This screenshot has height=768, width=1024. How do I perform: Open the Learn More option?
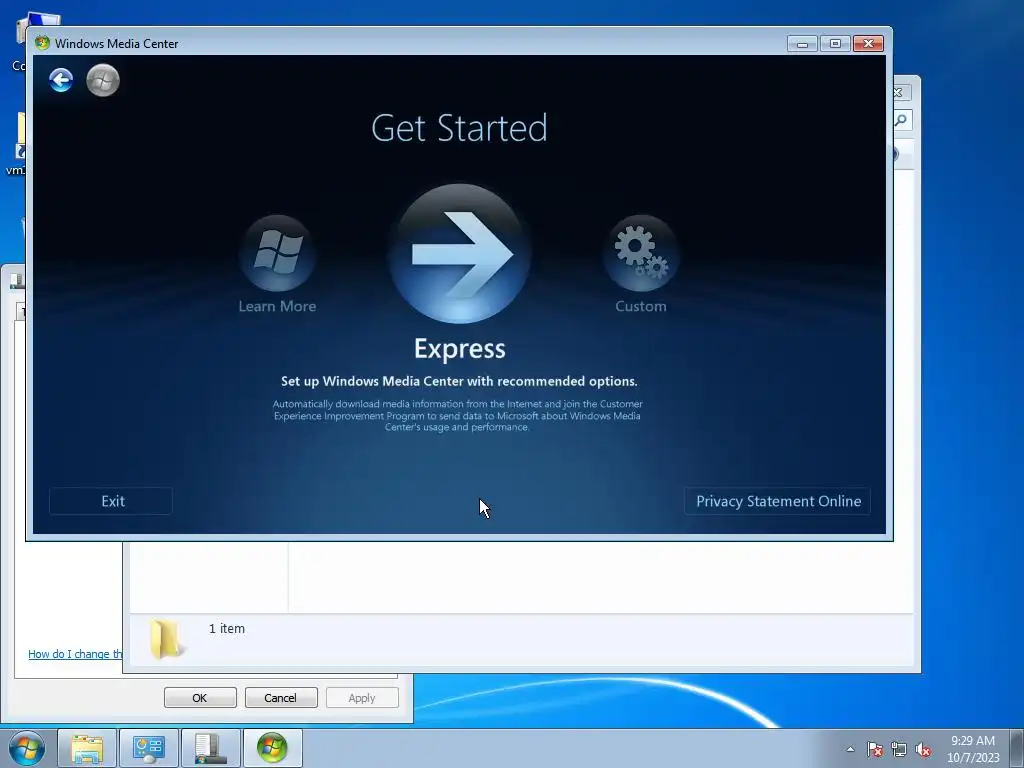tap(278, 264)
